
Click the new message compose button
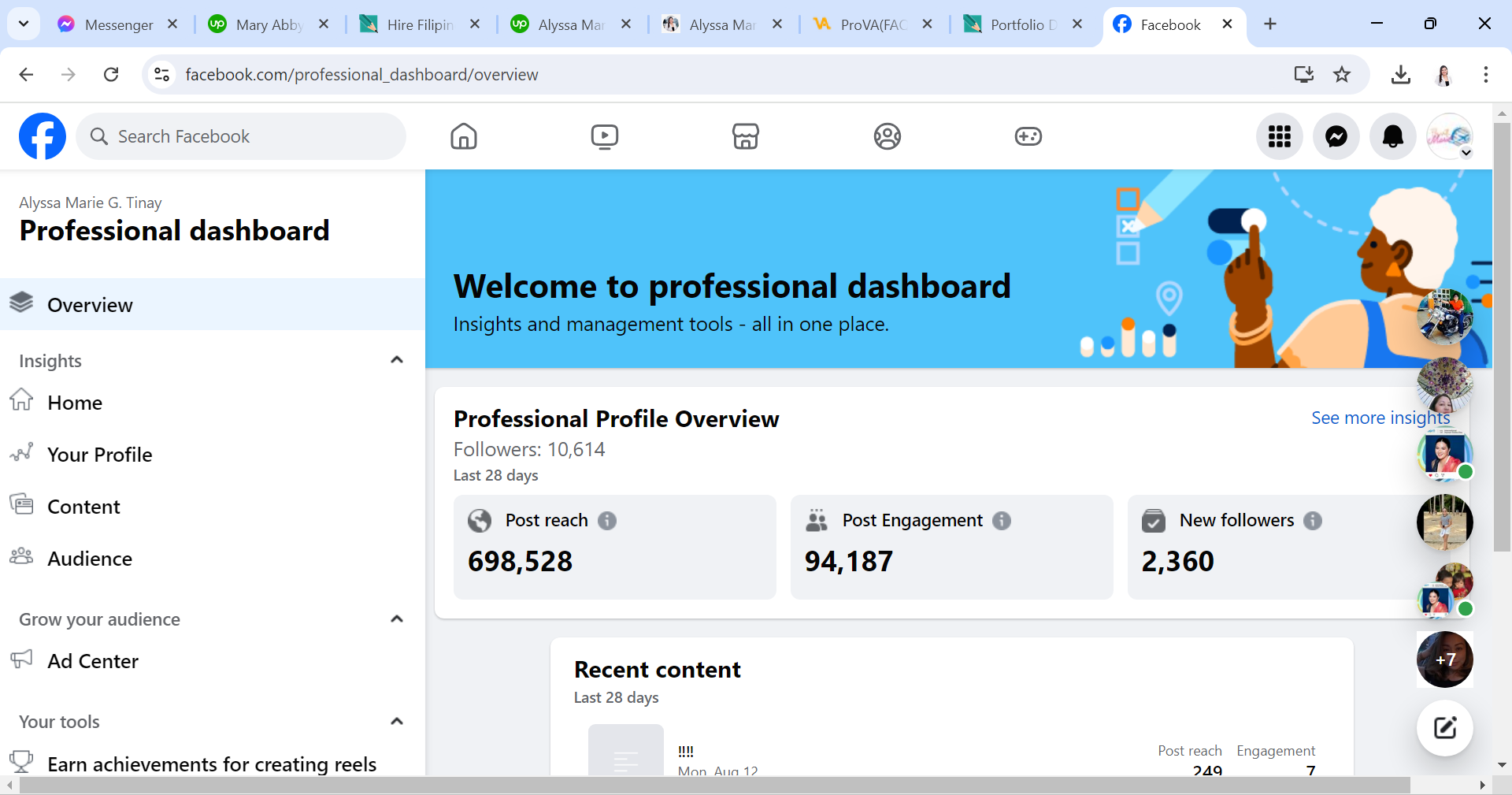[x=1445, y=728]
